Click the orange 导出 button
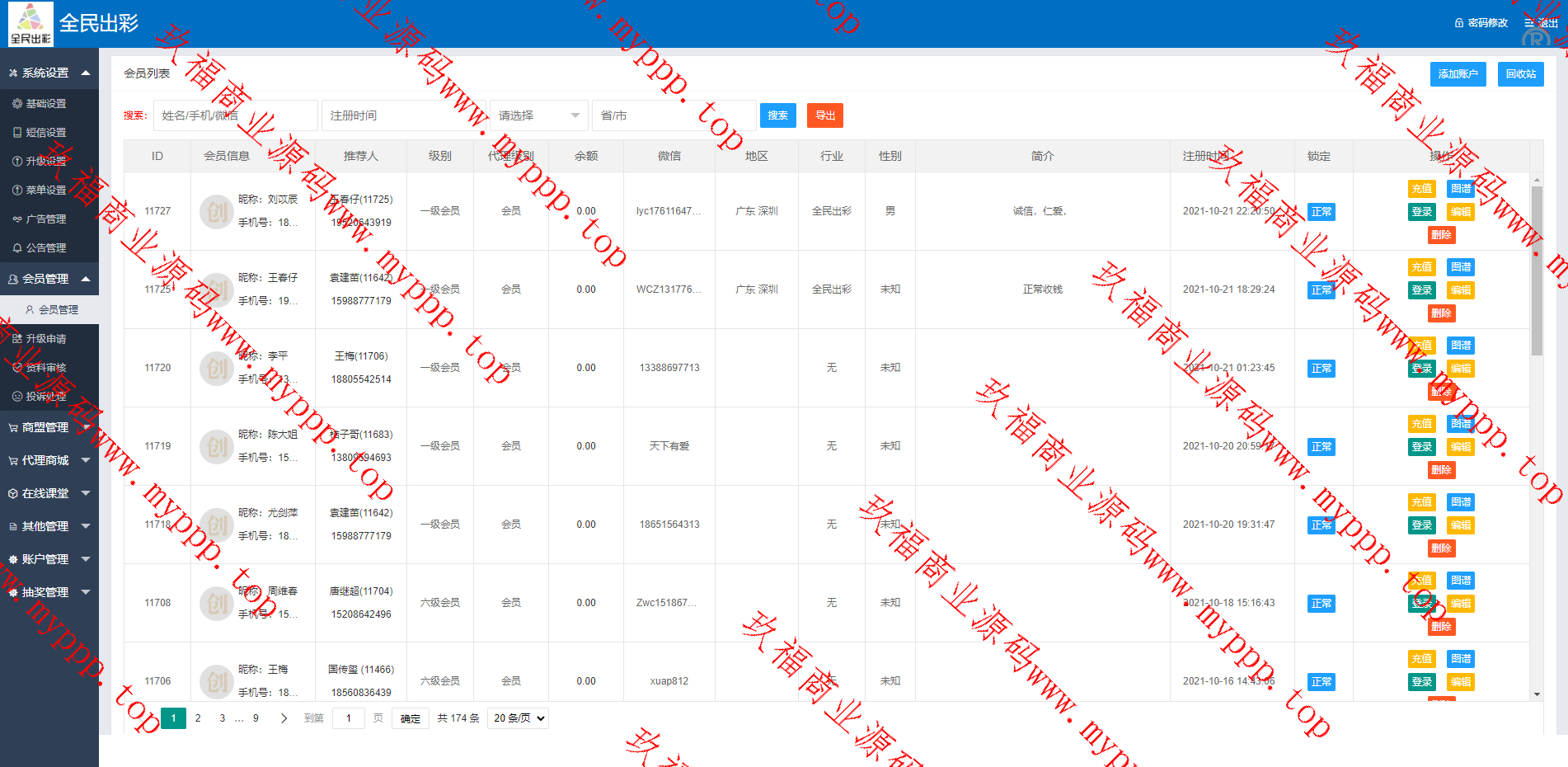Screen dimensions: 1568x767 pos(824,115)
